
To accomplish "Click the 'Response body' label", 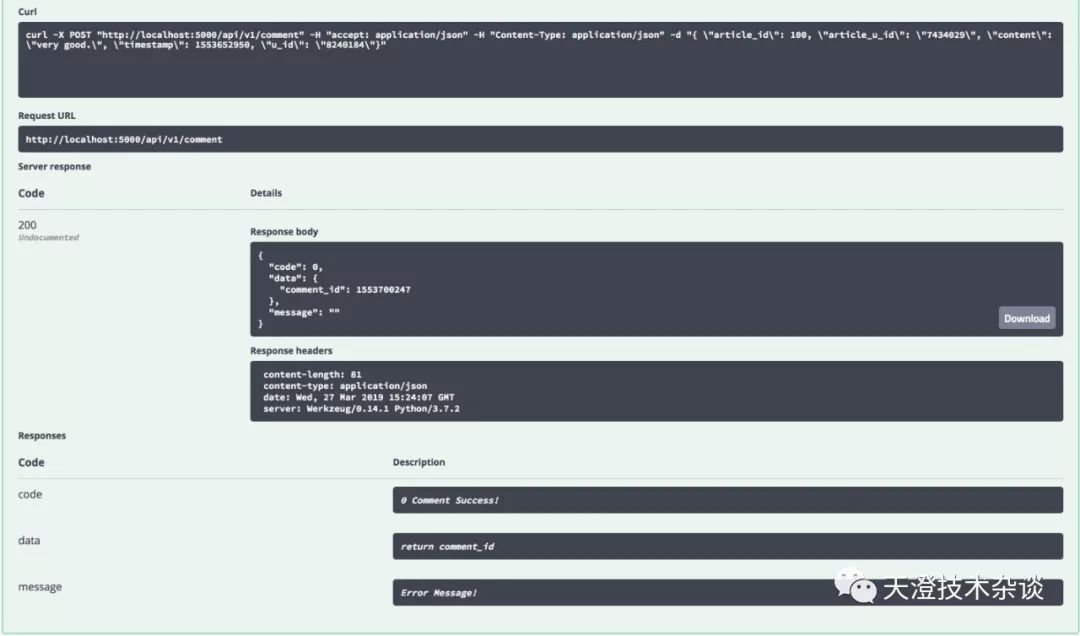I will 284,232.
